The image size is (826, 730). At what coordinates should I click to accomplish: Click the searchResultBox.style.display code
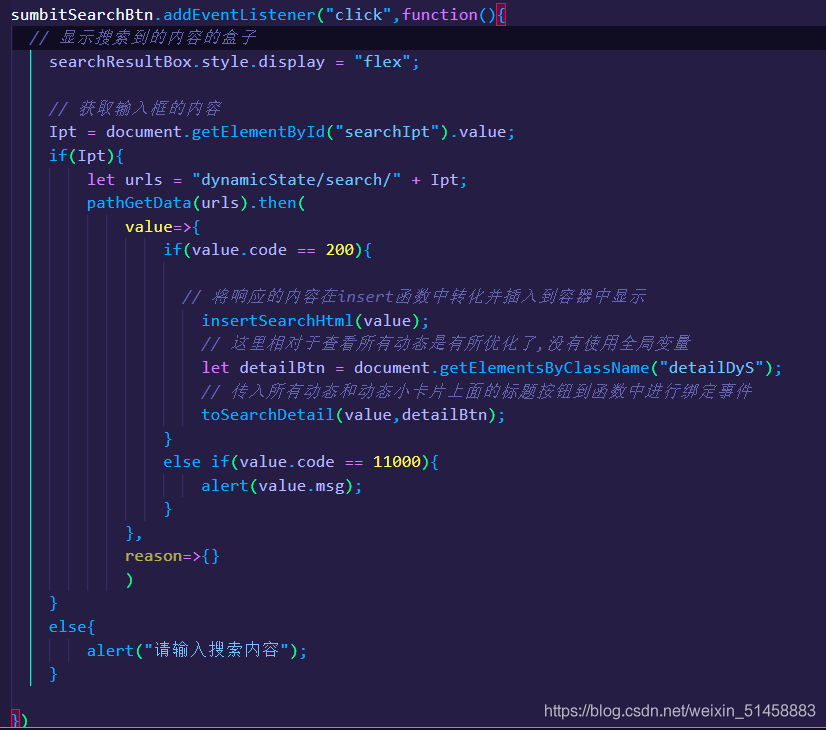pos(187,62)
